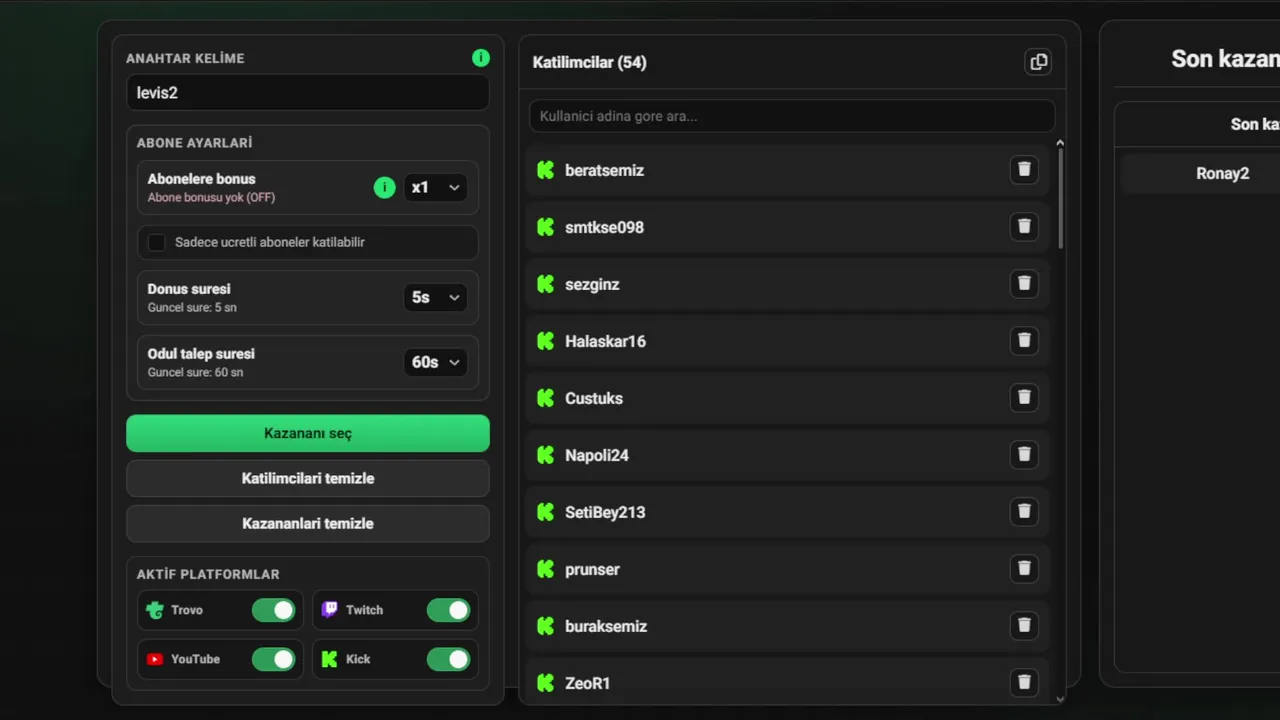Viewport: 1280px width, 720px height.
Task: Expand the Donus suresi 5s dropdown
Action: click(435, 297)
